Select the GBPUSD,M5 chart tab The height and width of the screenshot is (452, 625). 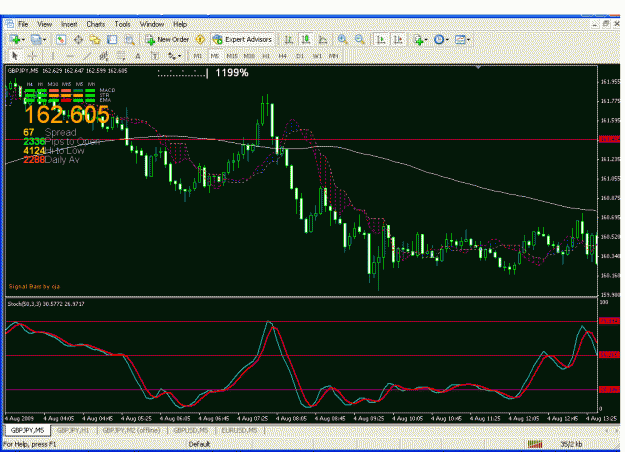tap(191, 430)
